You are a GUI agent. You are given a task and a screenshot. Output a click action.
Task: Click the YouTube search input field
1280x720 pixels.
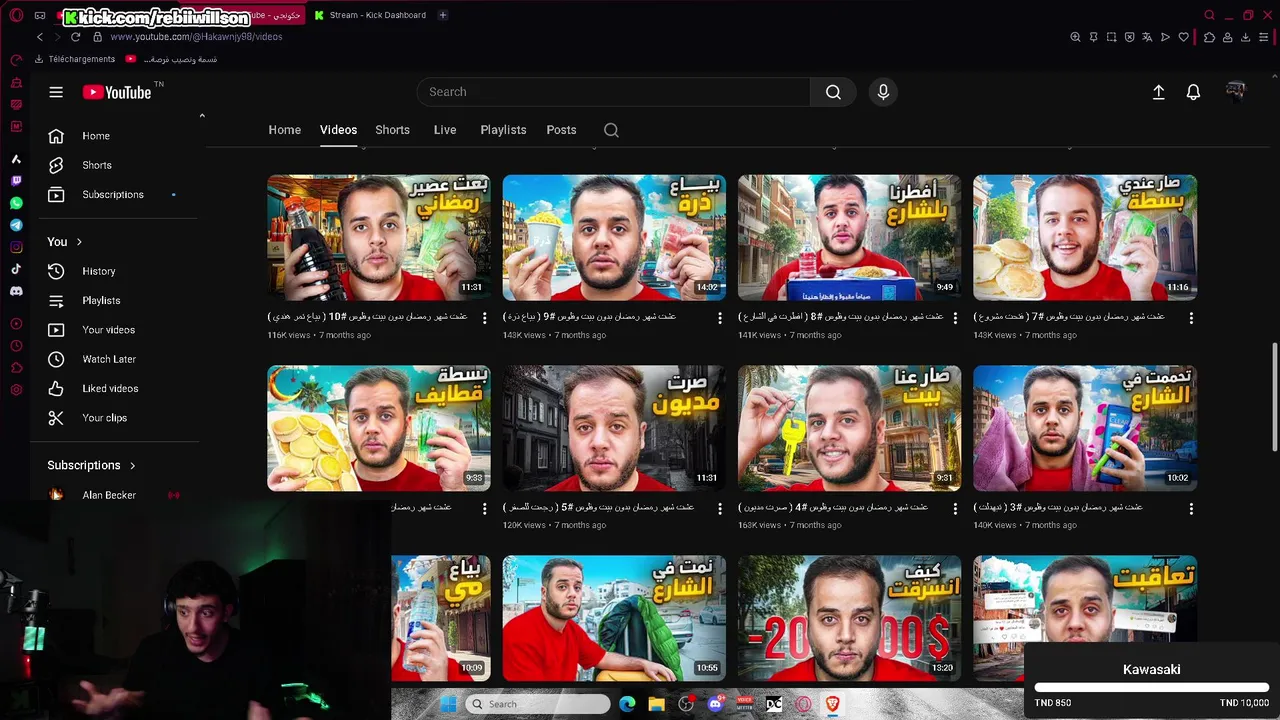[613, 92]
